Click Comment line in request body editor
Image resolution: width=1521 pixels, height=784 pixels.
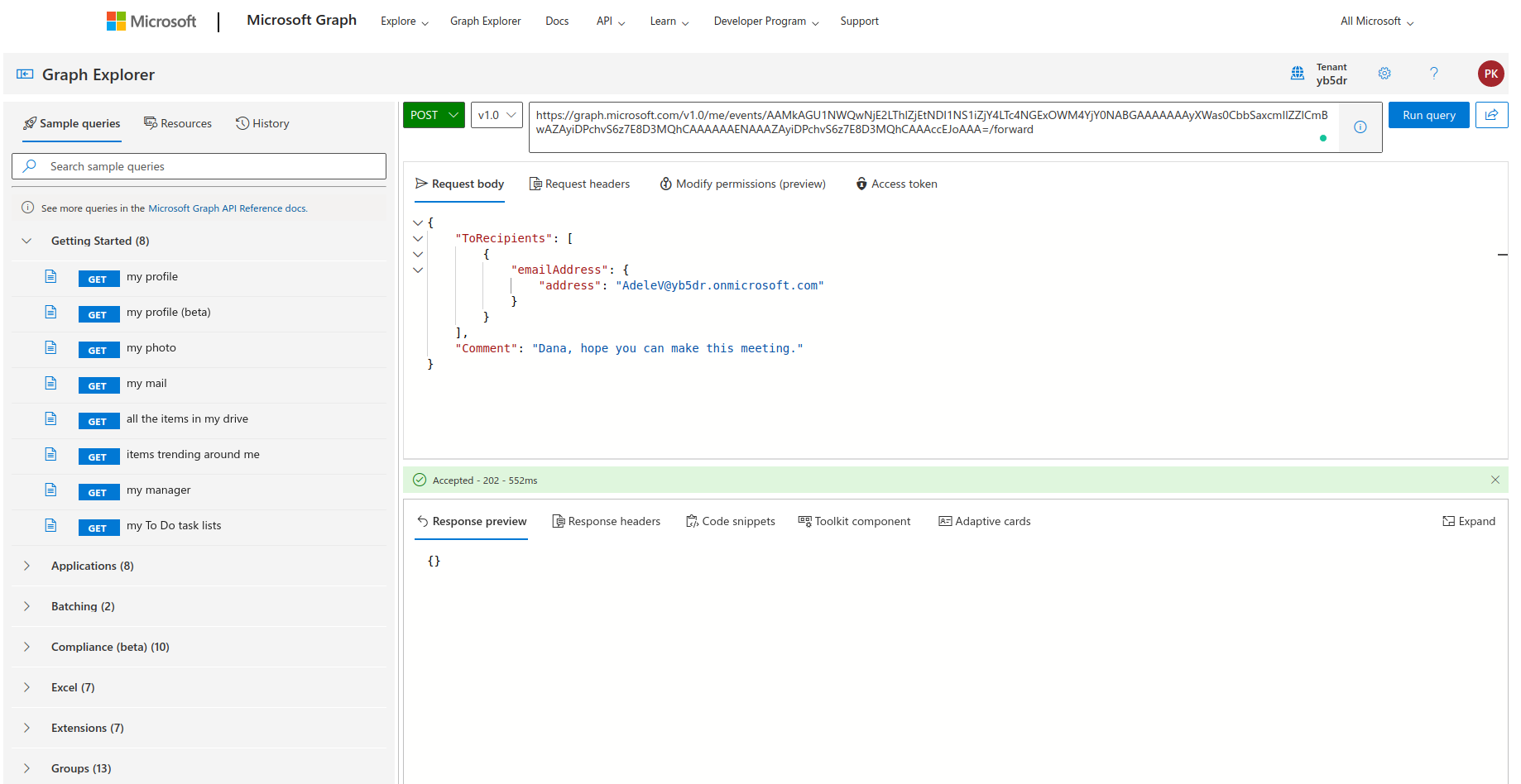pos(629,348)
